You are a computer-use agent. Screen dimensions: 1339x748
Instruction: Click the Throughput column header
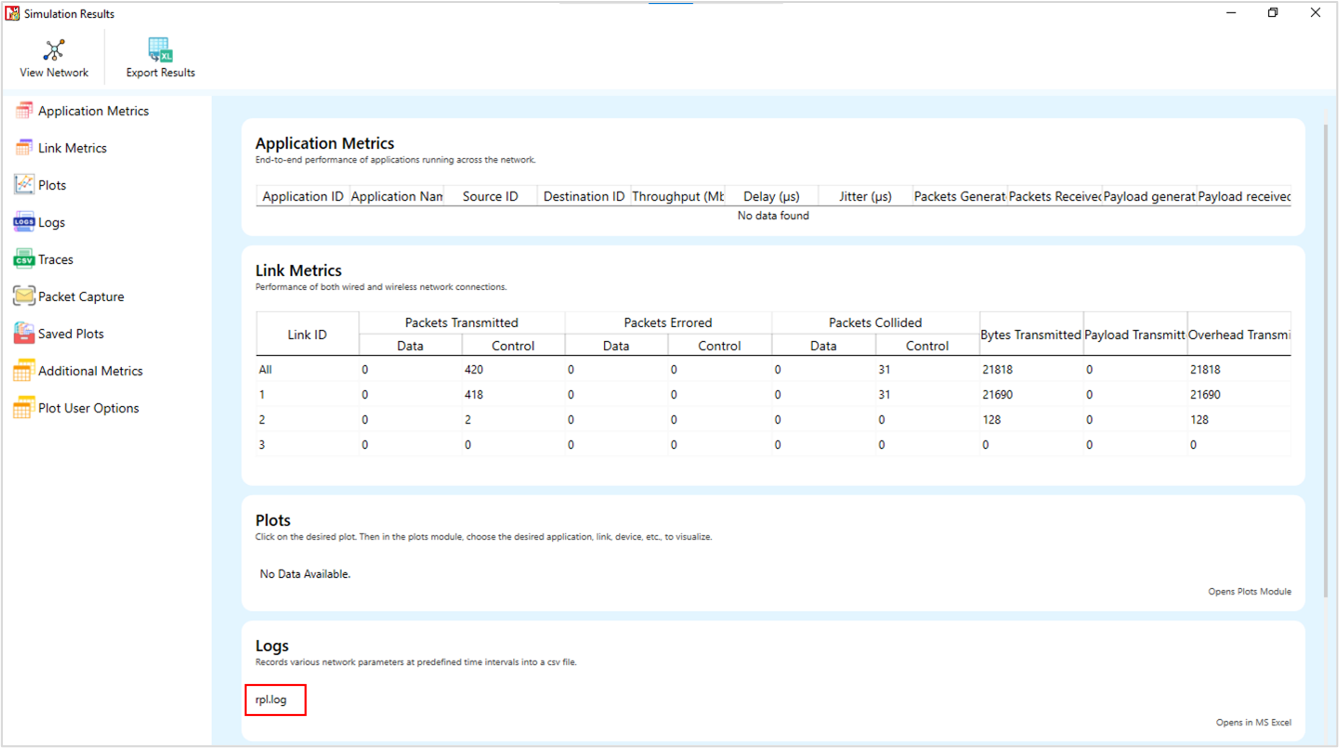tap(677, 197)
